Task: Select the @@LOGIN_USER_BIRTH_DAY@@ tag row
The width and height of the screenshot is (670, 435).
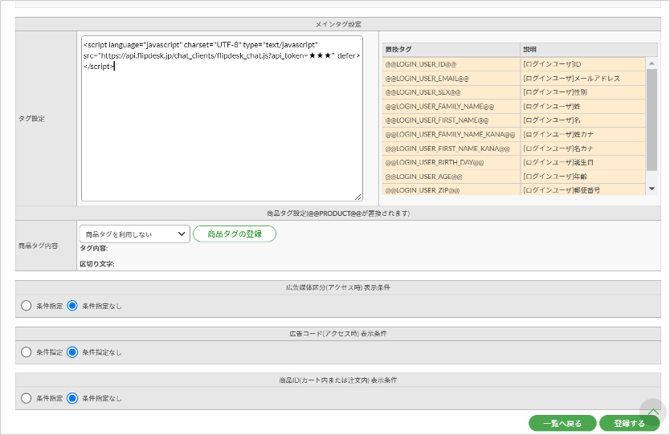Action: (x=451, y=161)
